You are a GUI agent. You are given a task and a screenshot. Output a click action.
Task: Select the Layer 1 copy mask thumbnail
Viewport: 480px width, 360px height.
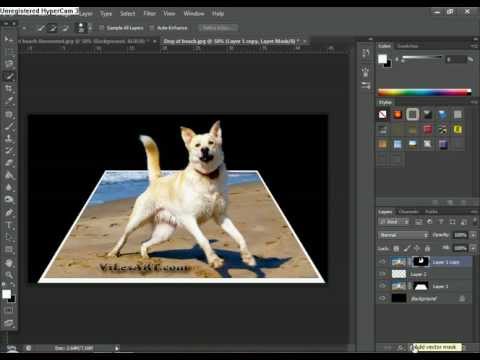421,262
